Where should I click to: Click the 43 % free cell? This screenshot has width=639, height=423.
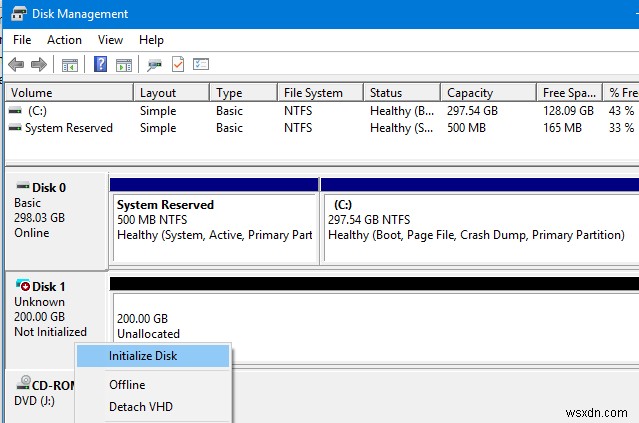(621, 111)
